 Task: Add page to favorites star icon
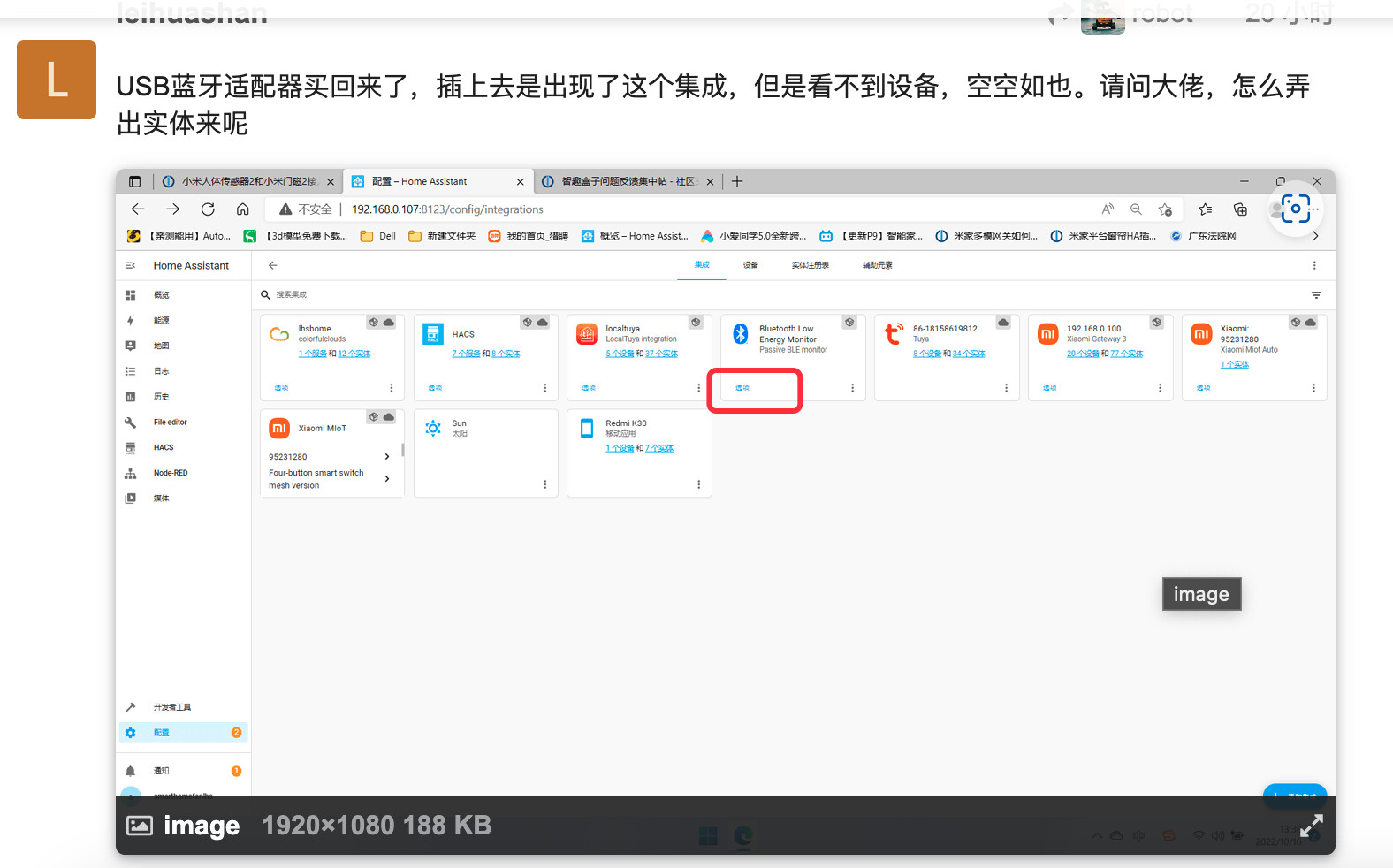pos(1165,209)
